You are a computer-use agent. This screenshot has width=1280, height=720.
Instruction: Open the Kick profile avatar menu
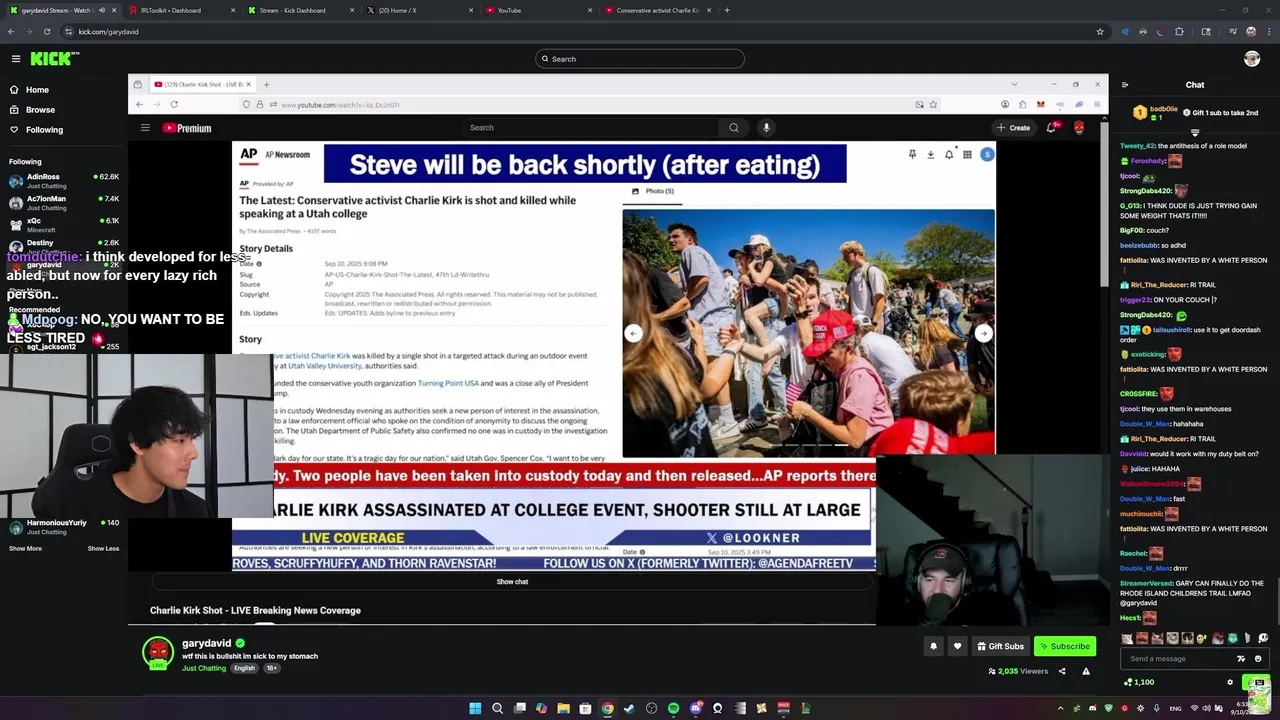[x=1252, y=59]
